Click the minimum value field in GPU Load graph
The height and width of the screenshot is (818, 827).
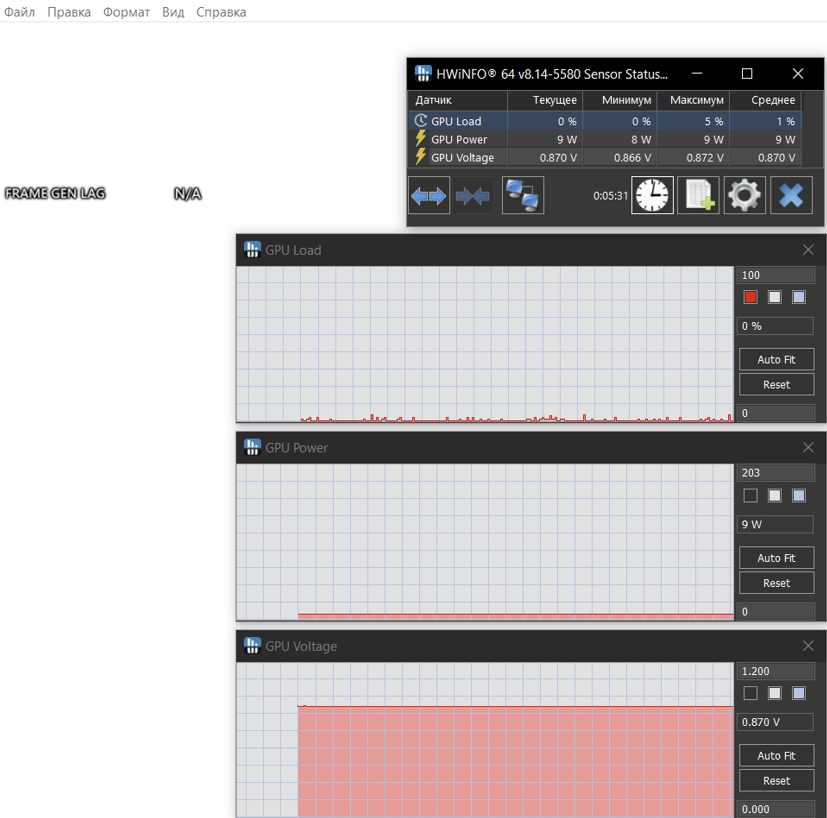pos(776,413)
